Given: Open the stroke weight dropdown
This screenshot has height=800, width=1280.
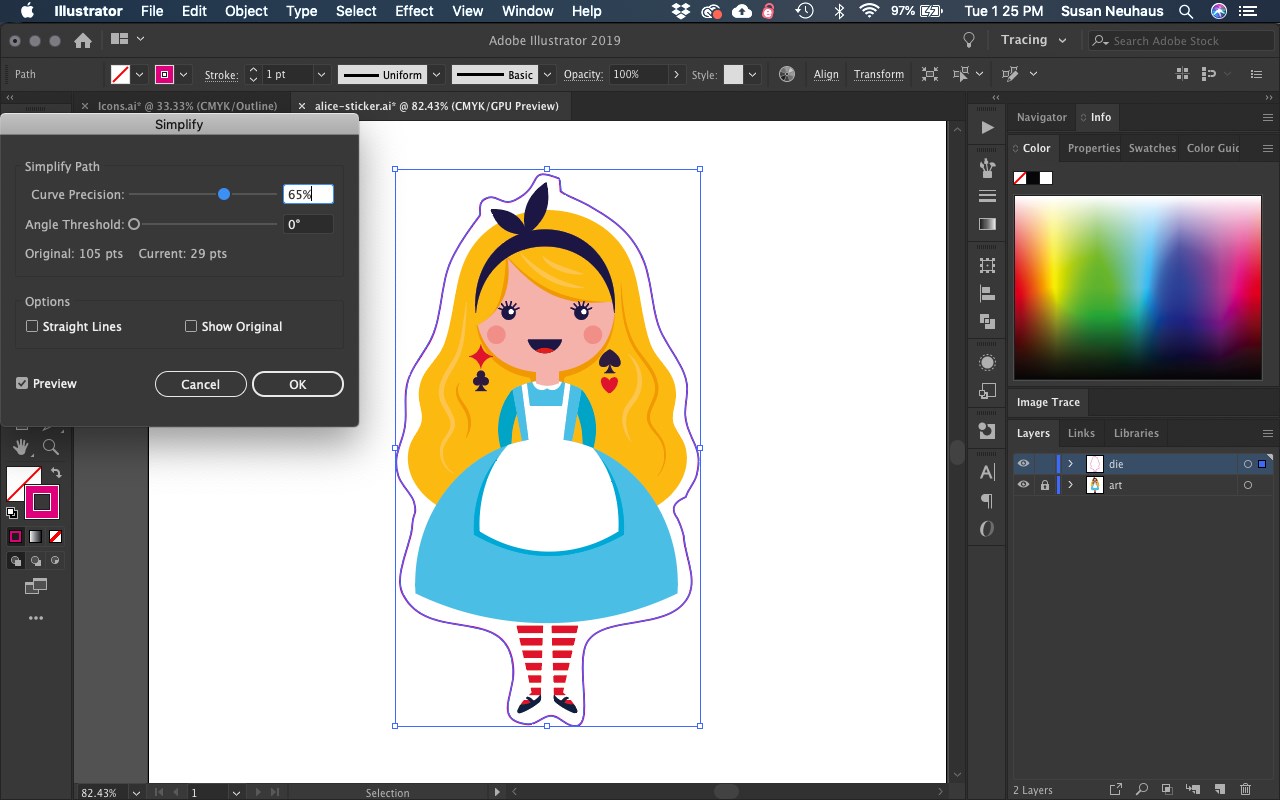Looking at the screenshot, I should (321, 74).
